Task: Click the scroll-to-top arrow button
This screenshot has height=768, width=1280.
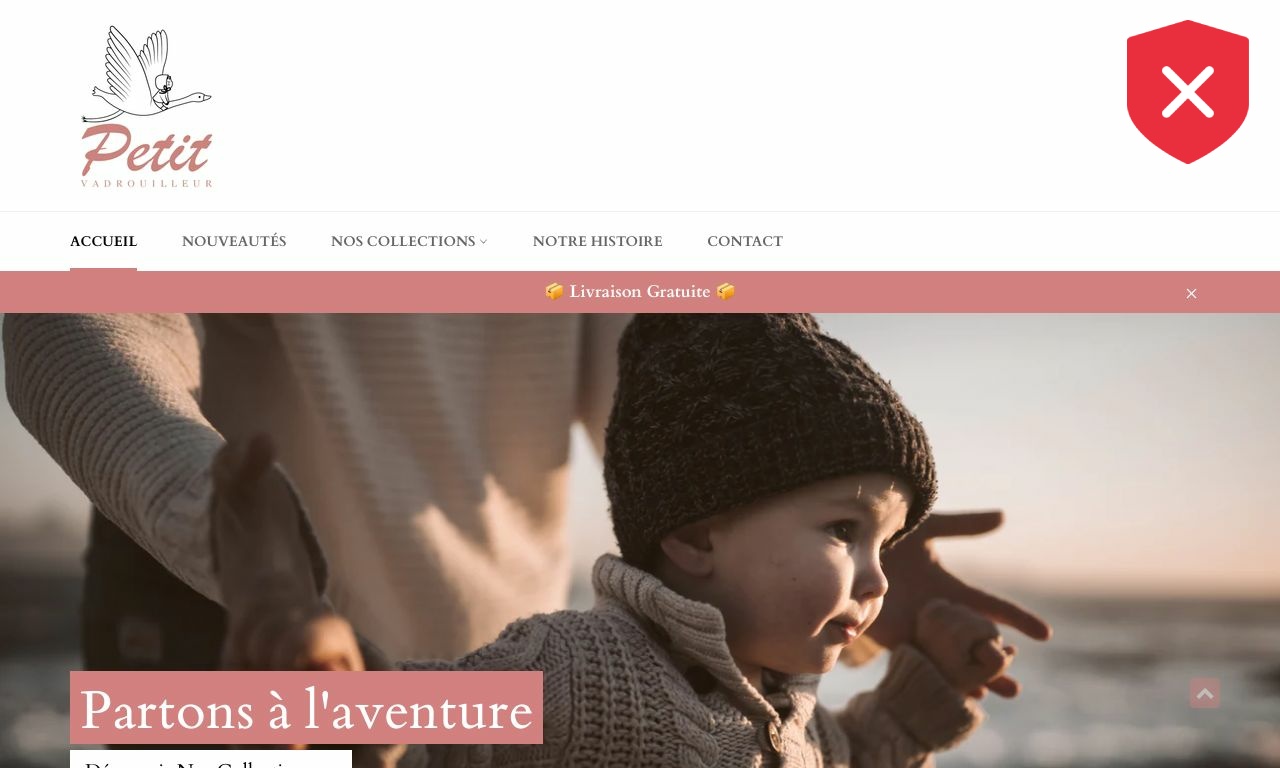Action: click(1205, 693)
